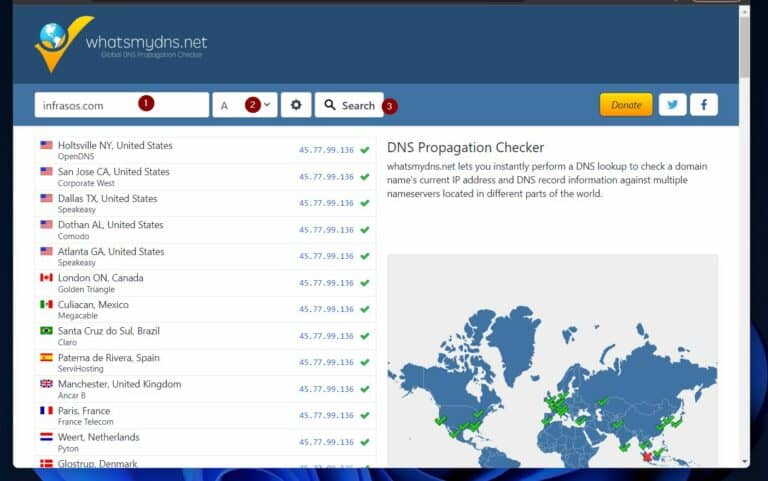The image size is (768, 481).
Task: Click green checkmark in Holtsville NY row
Action: coord(365,150)
